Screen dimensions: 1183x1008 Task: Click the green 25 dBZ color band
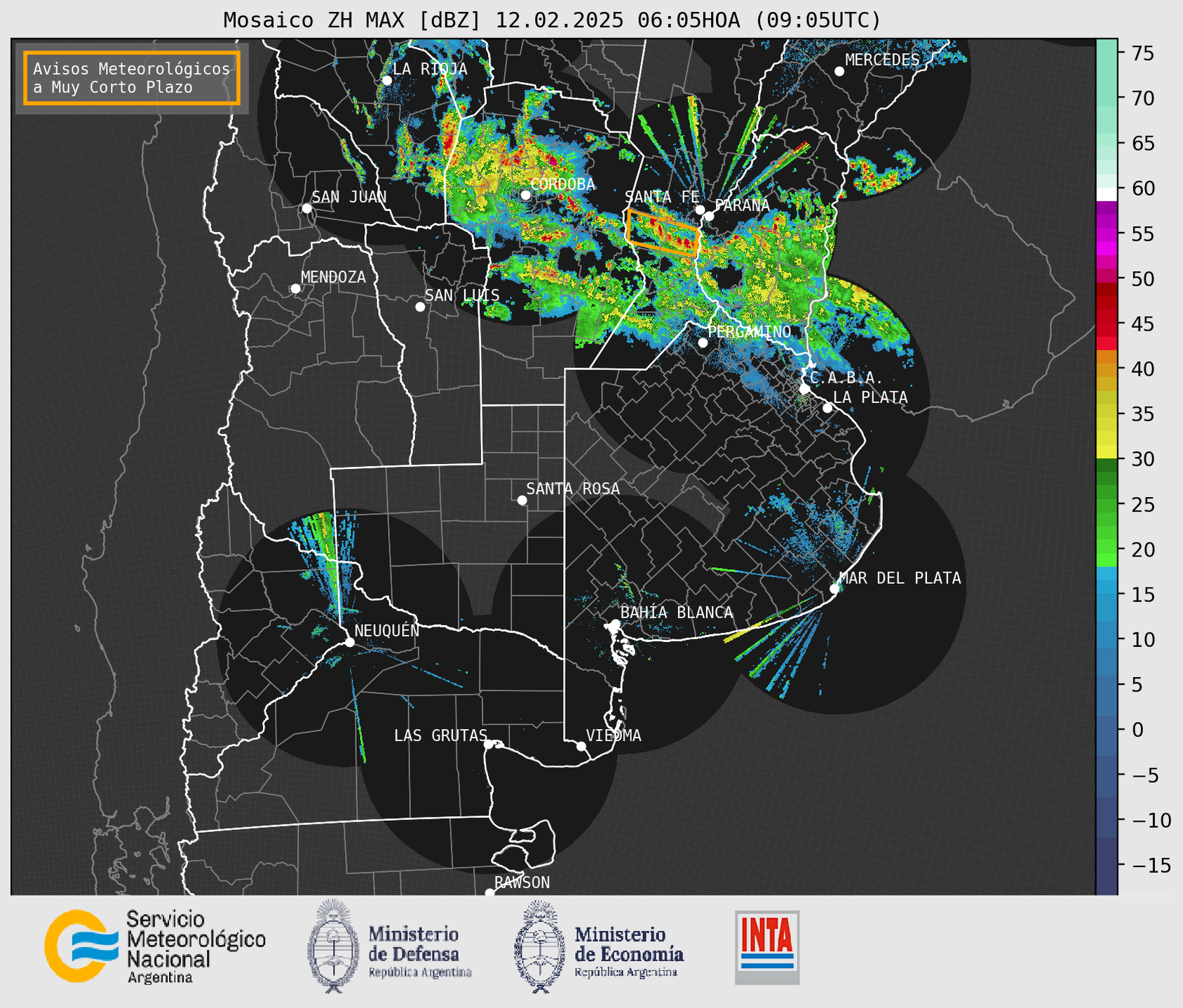click(1107, 505)
